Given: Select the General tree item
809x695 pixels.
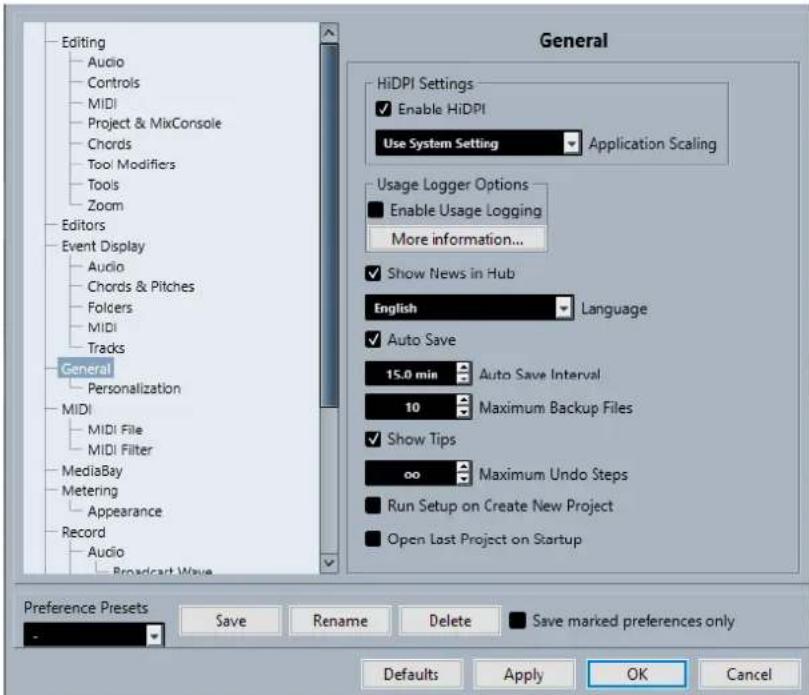Looking at the screenshot, I should pos(86,368).
